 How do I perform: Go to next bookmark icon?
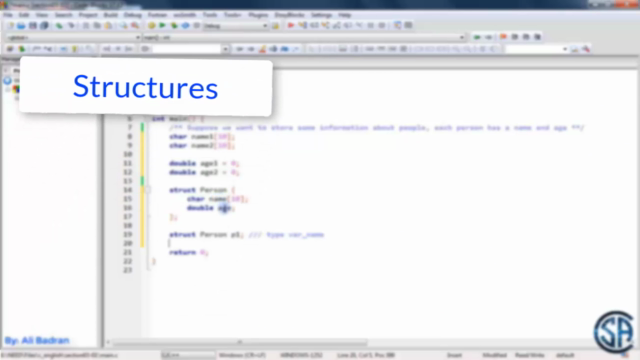pyautogui.click(x=526, y=37)
